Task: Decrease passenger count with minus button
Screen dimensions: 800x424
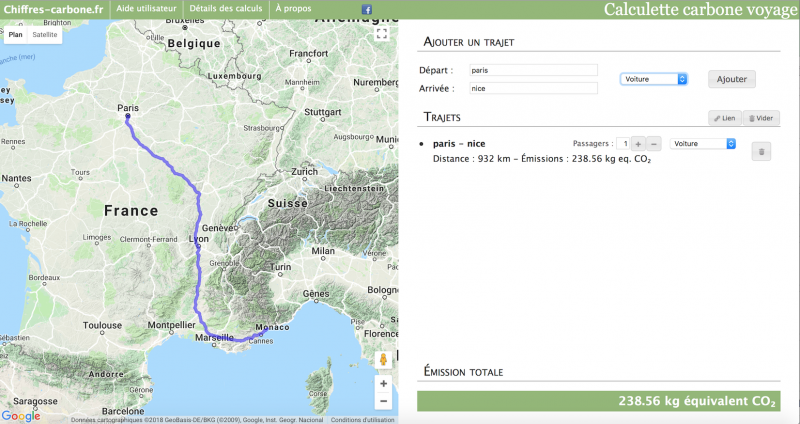Action: click(x=654, y=144)
